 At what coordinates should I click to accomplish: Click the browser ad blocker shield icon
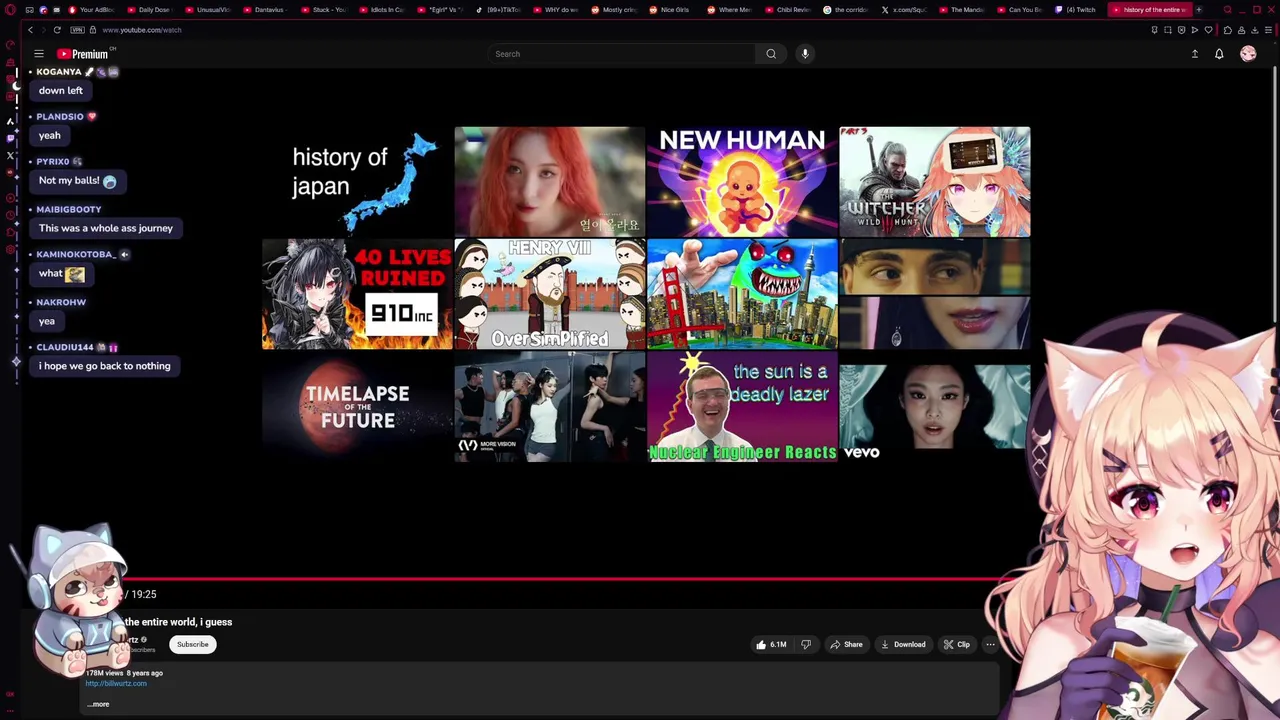click(1181, 30)
